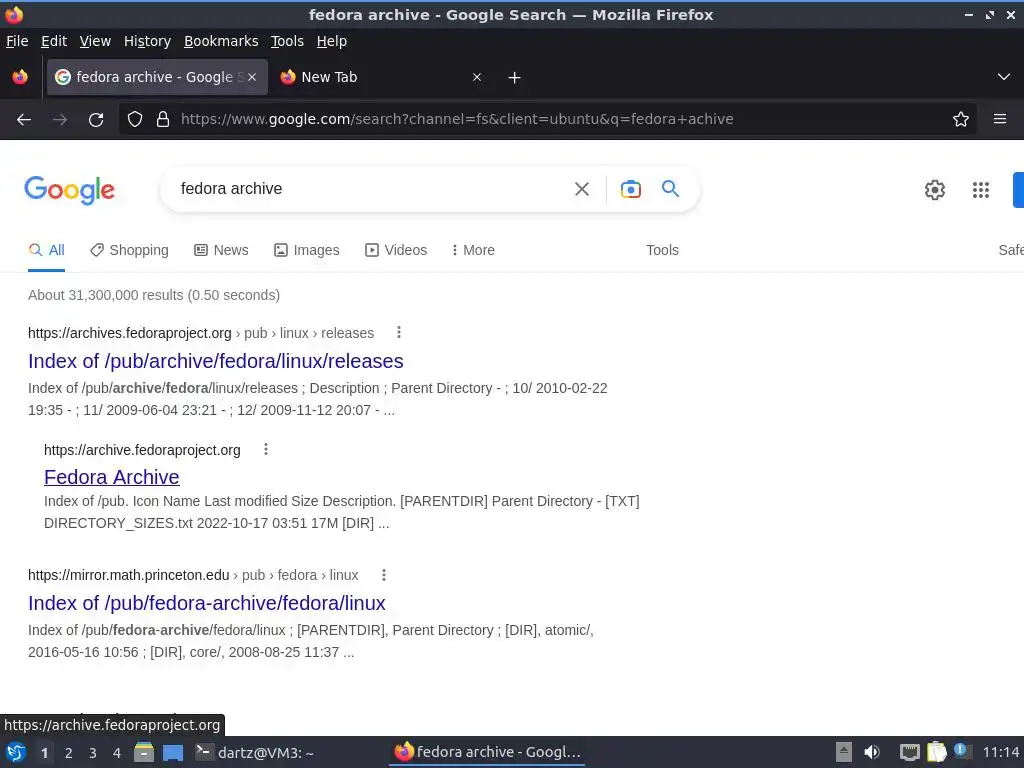This screenshot has height=768, width=1024.
Task: Bookmark this page with the star icon
Action: (961, 119)
